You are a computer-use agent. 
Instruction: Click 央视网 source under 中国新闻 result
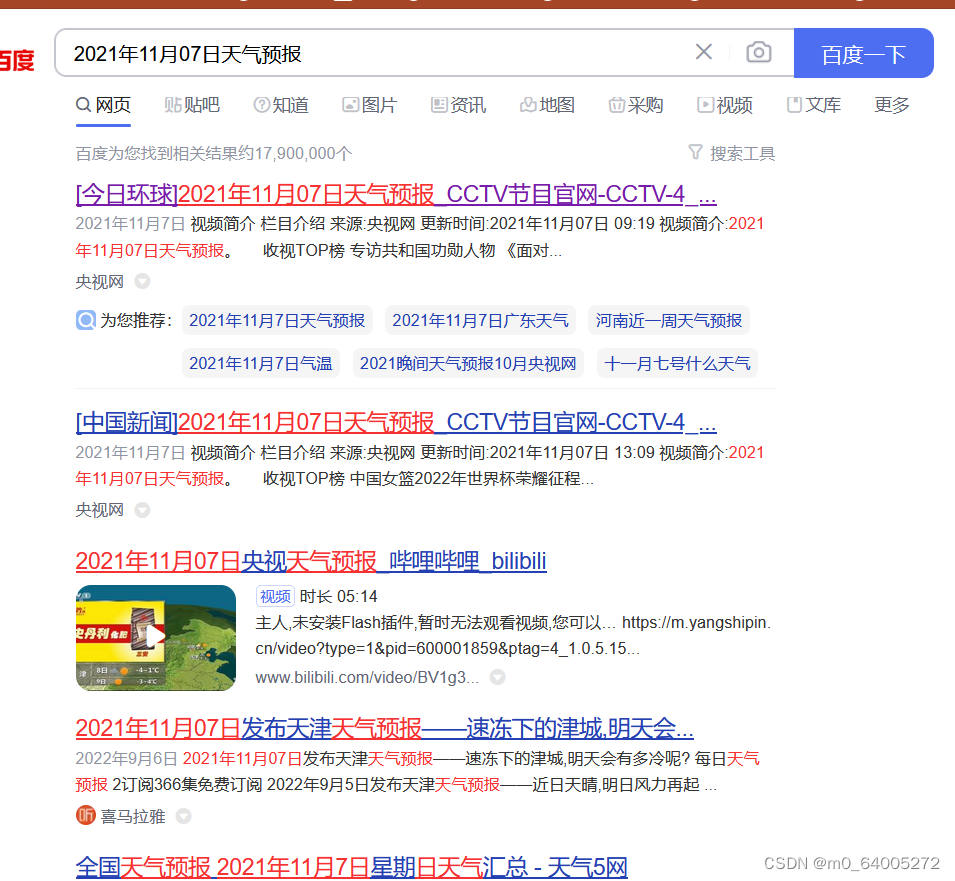tap(99, 510)
